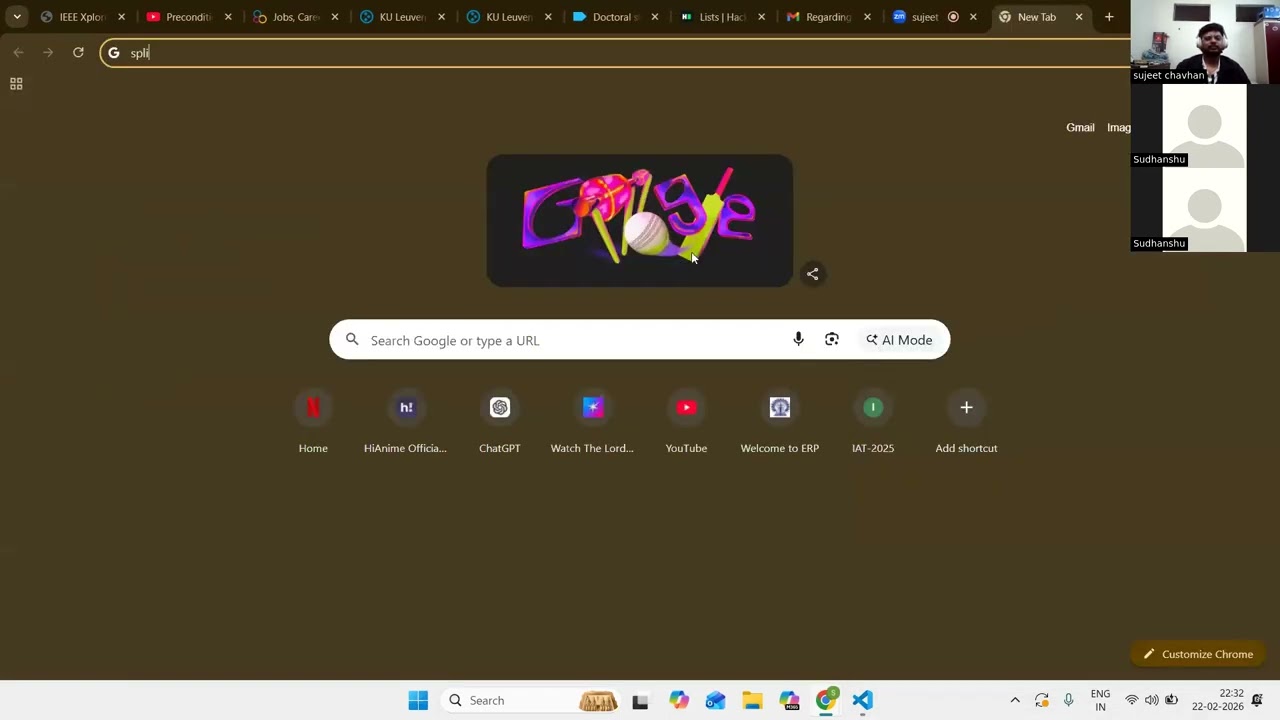Open Task View on the taskbar

tap(640, 700)
